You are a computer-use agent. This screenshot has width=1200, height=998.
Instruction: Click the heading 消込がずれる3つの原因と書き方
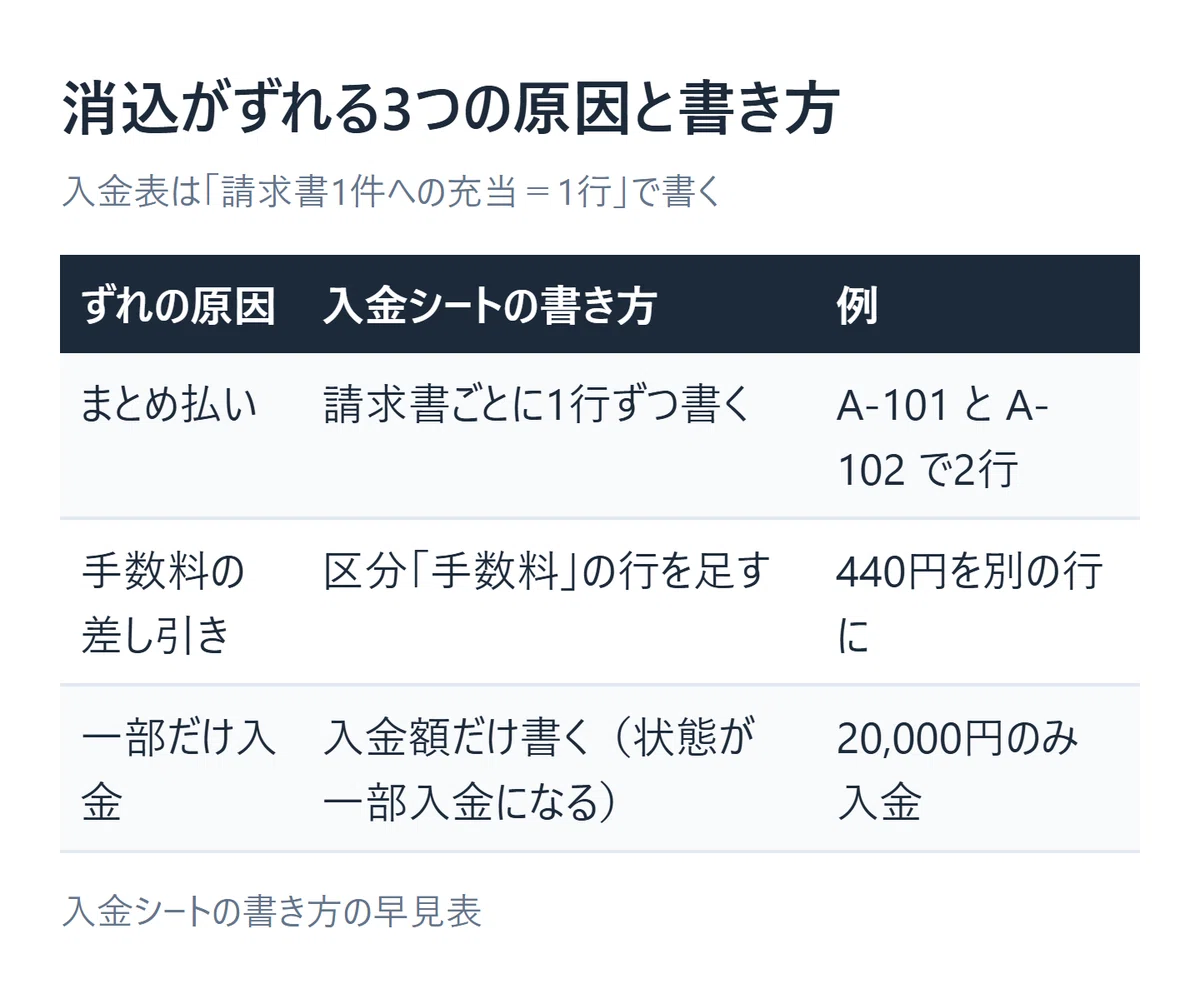pos(449,112)
